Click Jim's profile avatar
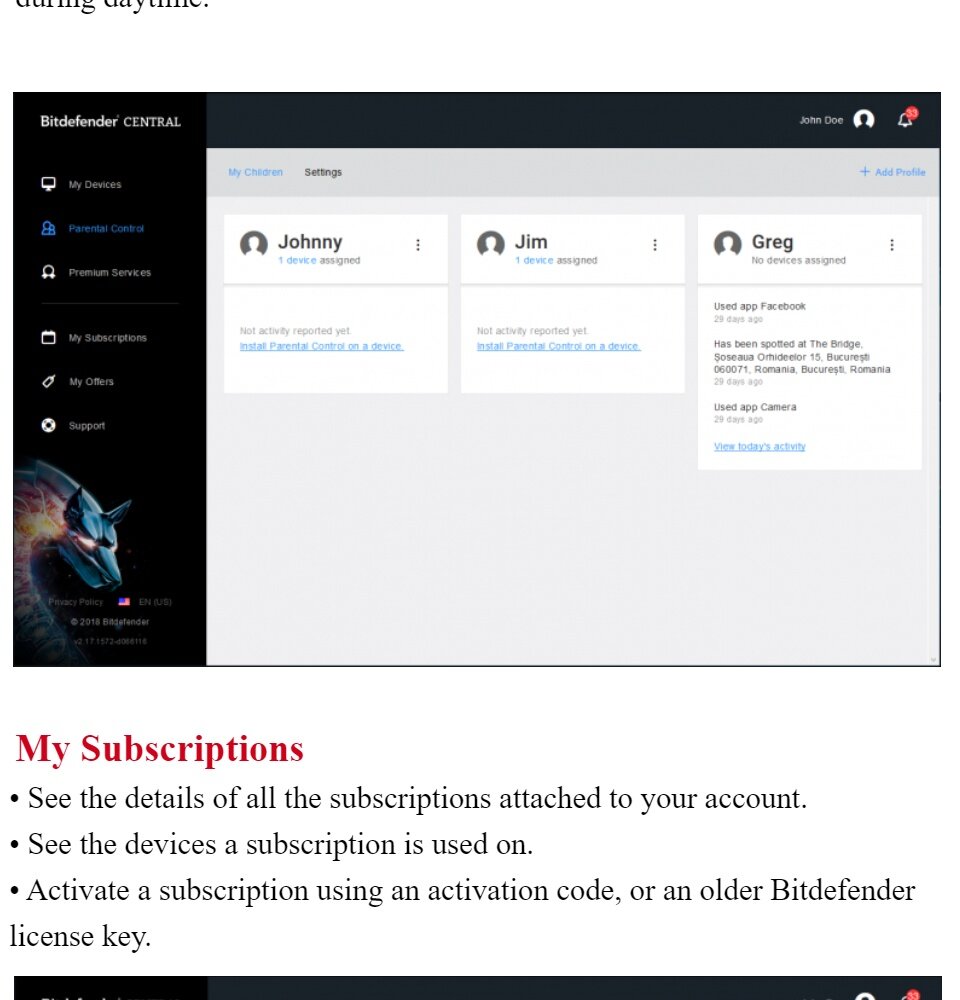960x1000 pixels. (491, 244)
